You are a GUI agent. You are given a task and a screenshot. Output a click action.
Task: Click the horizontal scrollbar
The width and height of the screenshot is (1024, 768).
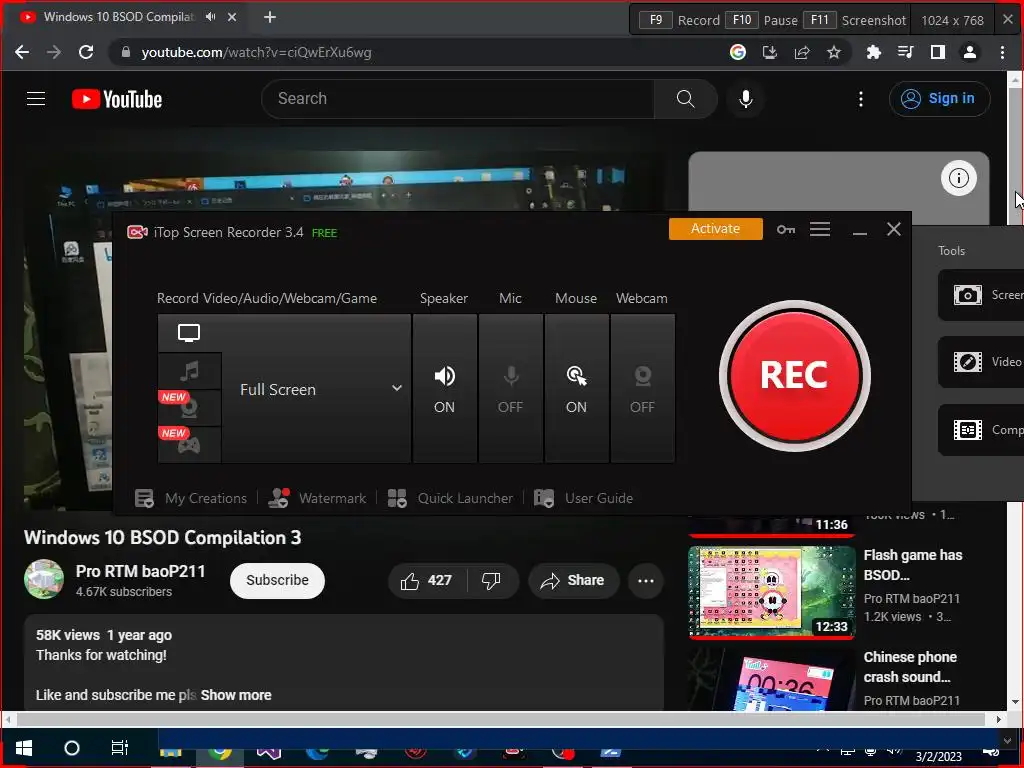(x=501, y=720)
